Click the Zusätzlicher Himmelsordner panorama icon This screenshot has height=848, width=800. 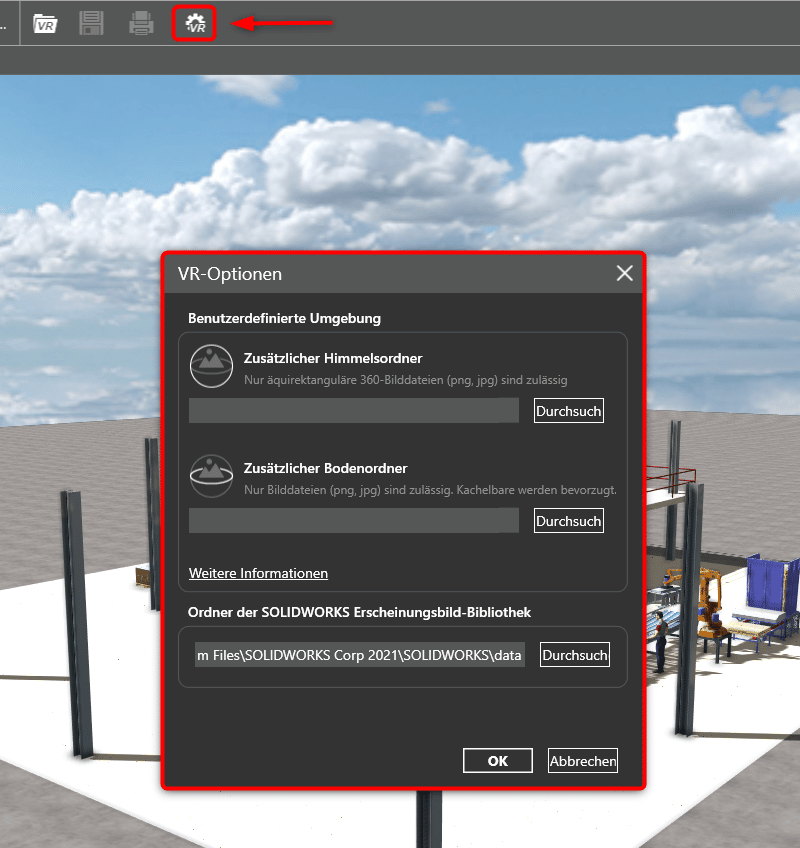coord(210,365)
